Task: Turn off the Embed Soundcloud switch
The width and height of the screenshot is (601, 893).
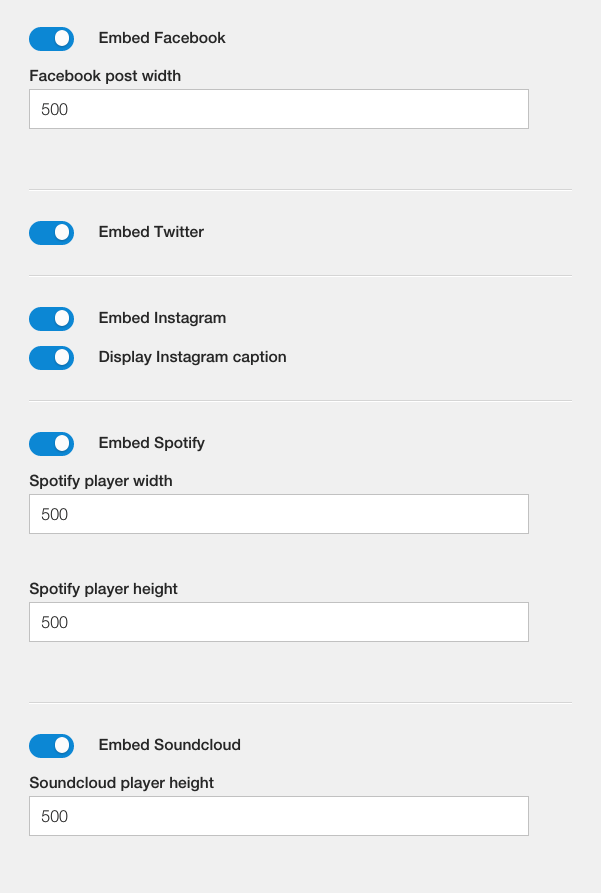Action: point(51,745)
